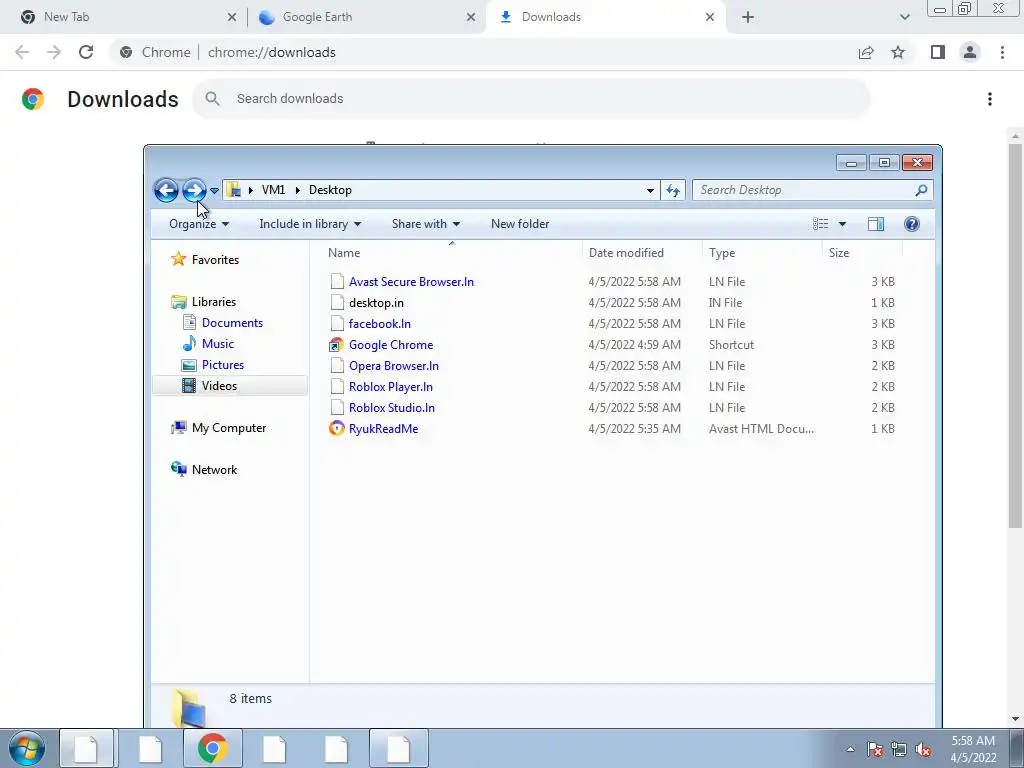Expand the arrow between VM1 and Desktop

tap(297, 190)
